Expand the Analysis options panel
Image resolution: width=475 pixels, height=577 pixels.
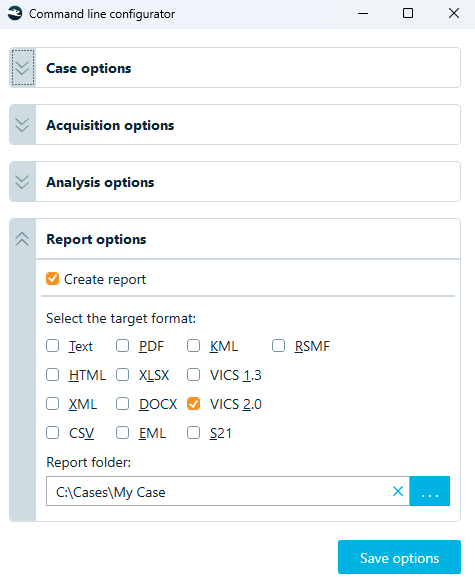point(22,182)
